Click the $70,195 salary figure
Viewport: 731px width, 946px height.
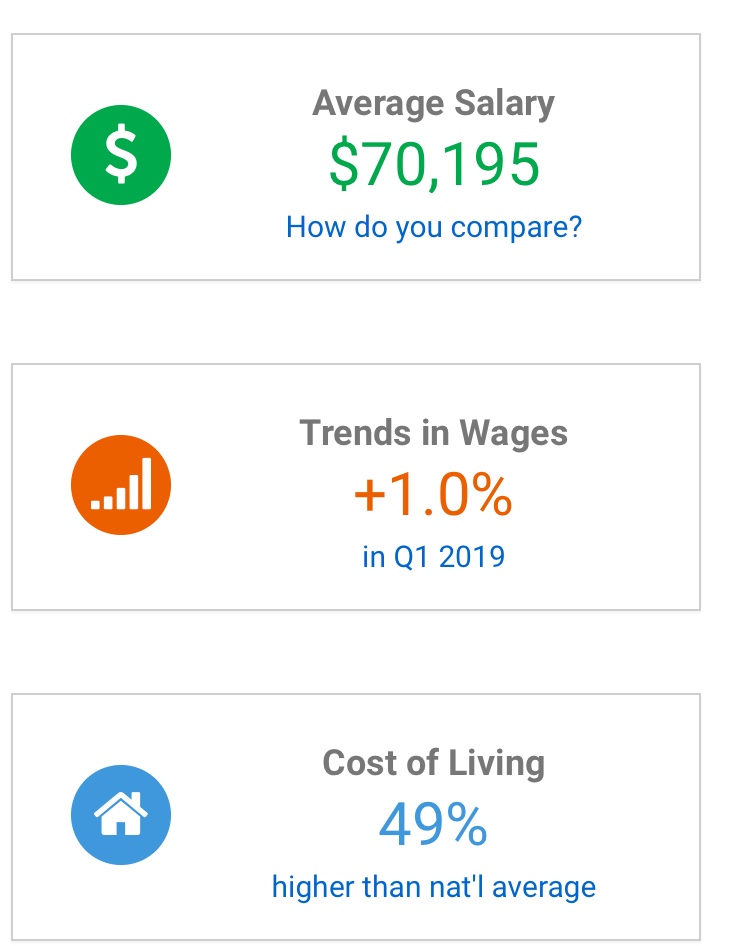click(x=434, y=164)
